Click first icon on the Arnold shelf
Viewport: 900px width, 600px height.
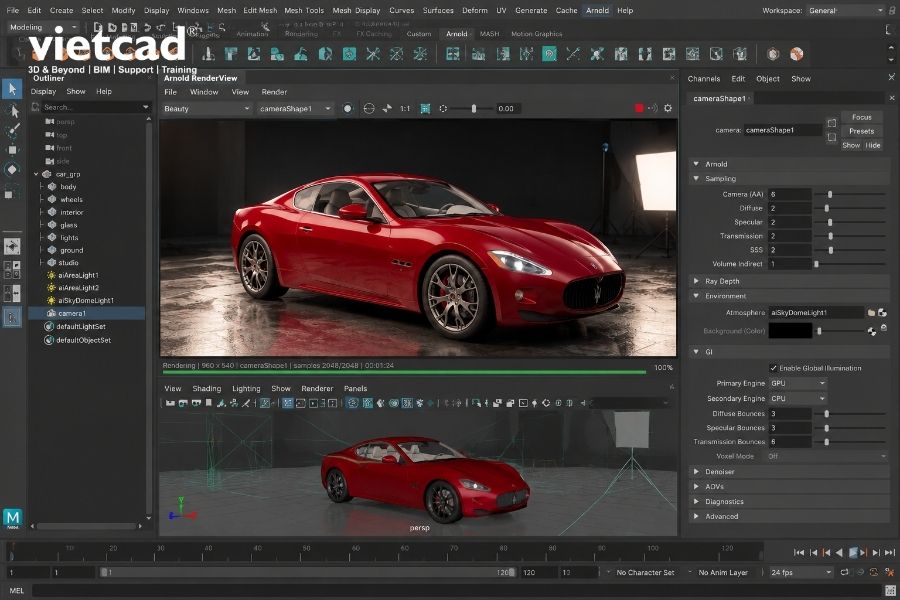[208, 54]
